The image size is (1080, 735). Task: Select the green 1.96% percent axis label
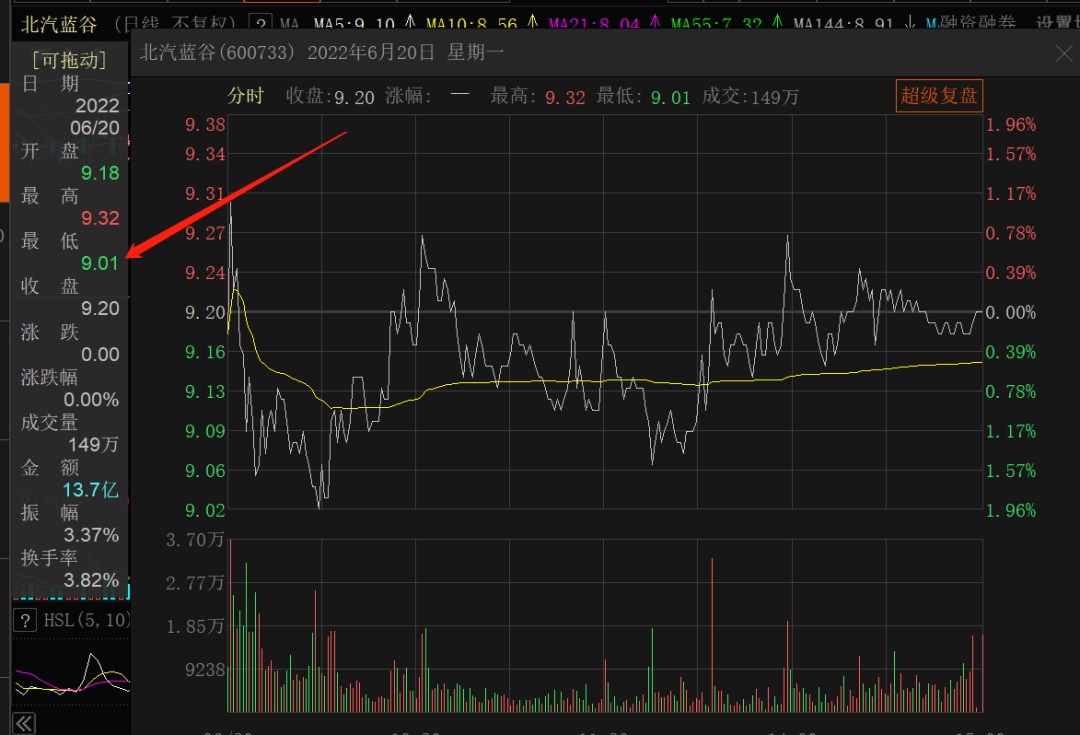tap(1011, 510)
